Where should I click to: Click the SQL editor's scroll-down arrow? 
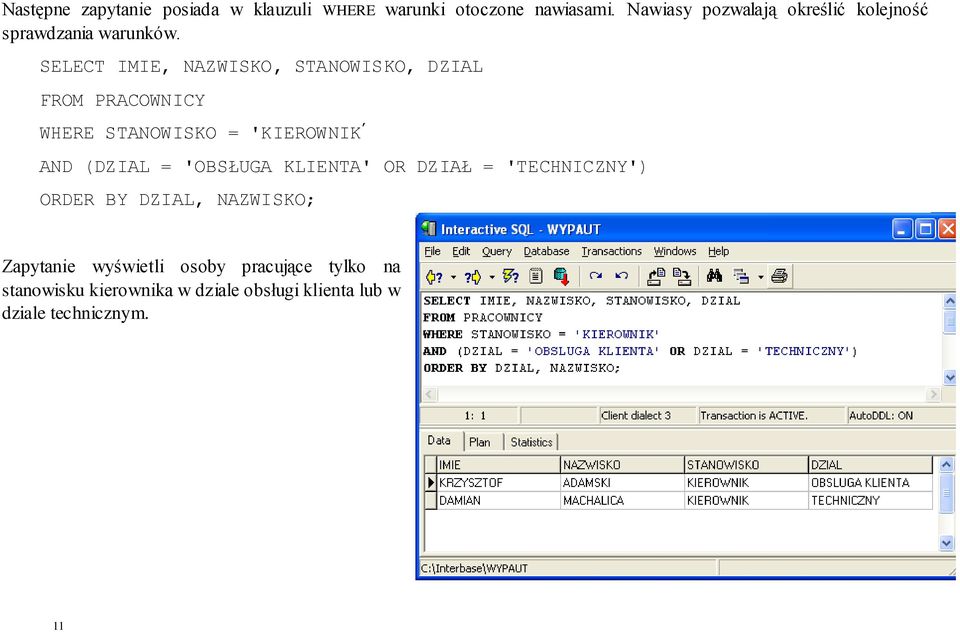[950, 378]
